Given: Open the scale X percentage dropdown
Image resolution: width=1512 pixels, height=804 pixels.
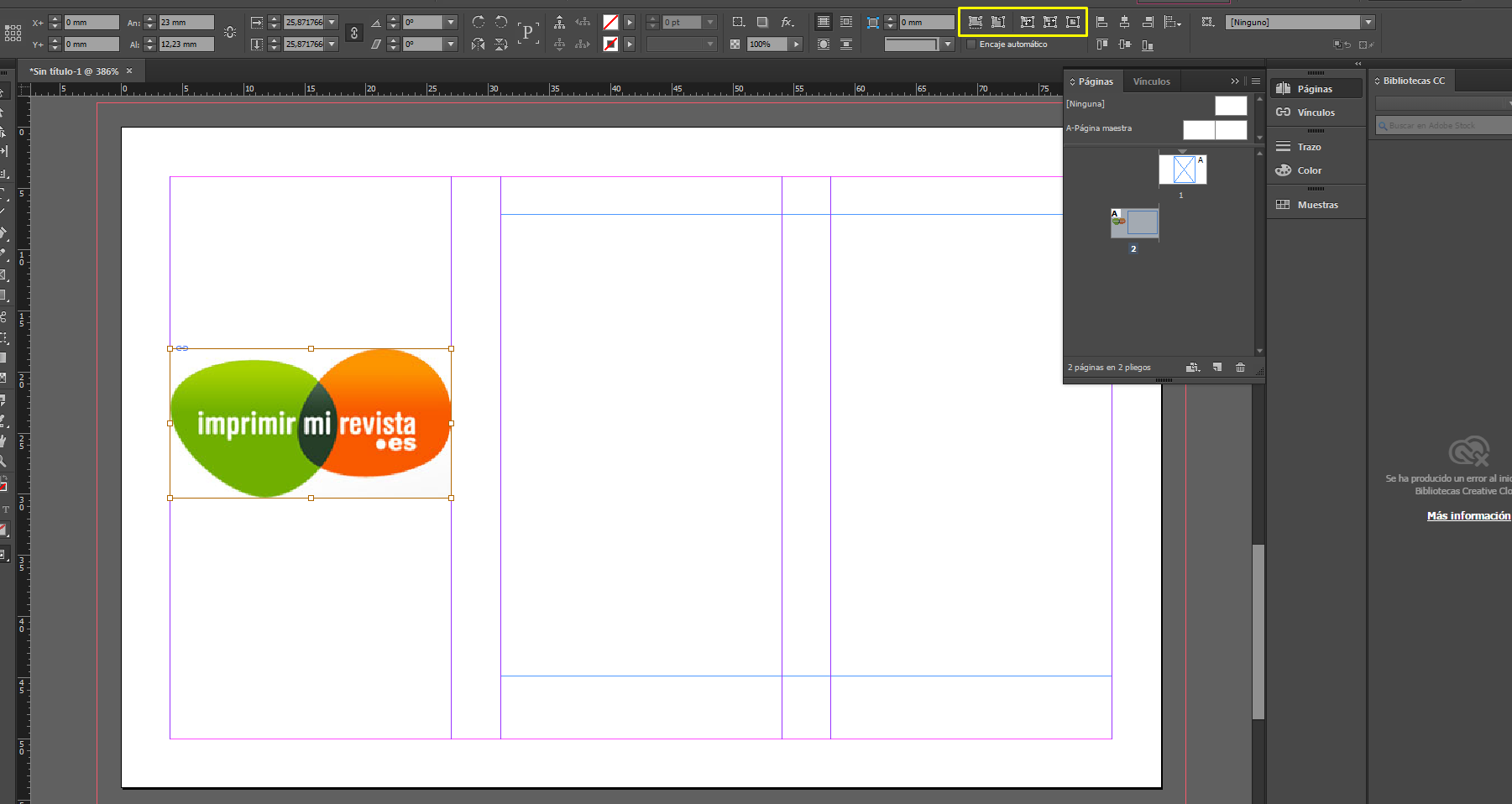Looking at the screenshot, I should 332,22.
